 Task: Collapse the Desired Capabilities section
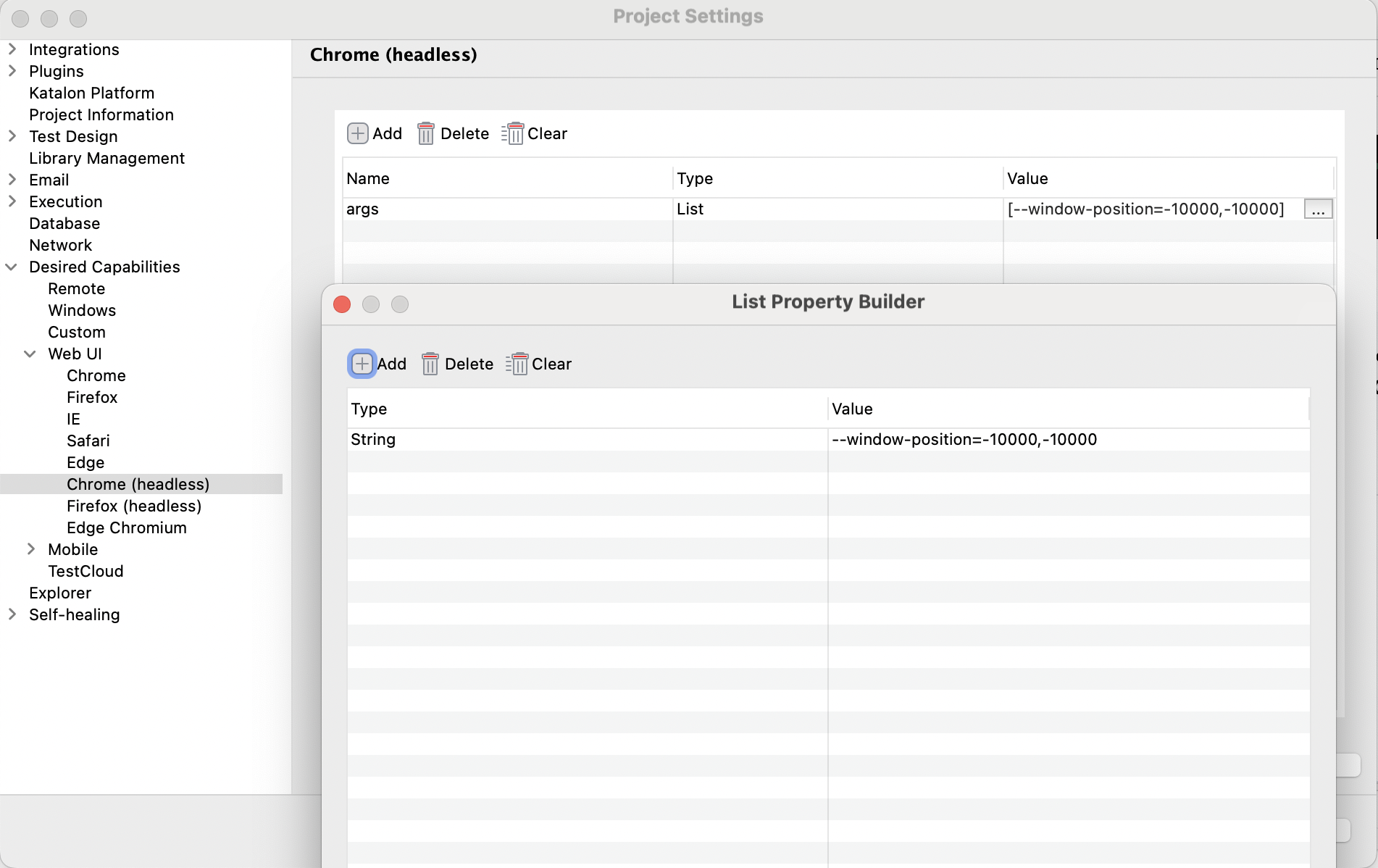(12, 267)
